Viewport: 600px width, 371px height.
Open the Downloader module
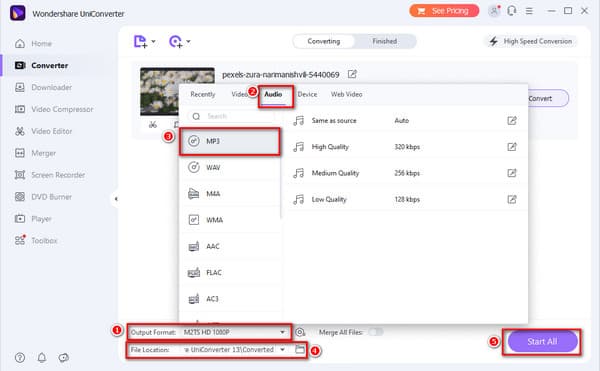click(x=43, y=87)
